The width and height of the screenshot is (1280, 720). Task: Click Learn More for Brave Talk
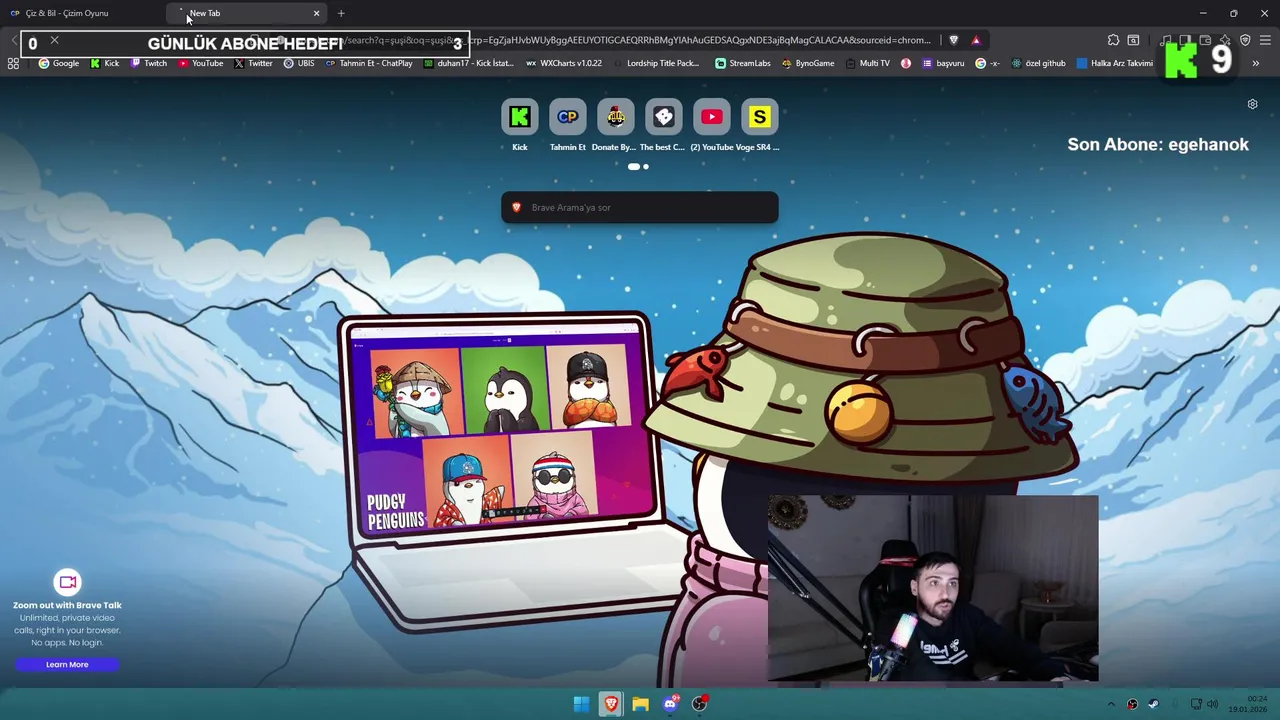pyautogui.click(x=67, y=664)
